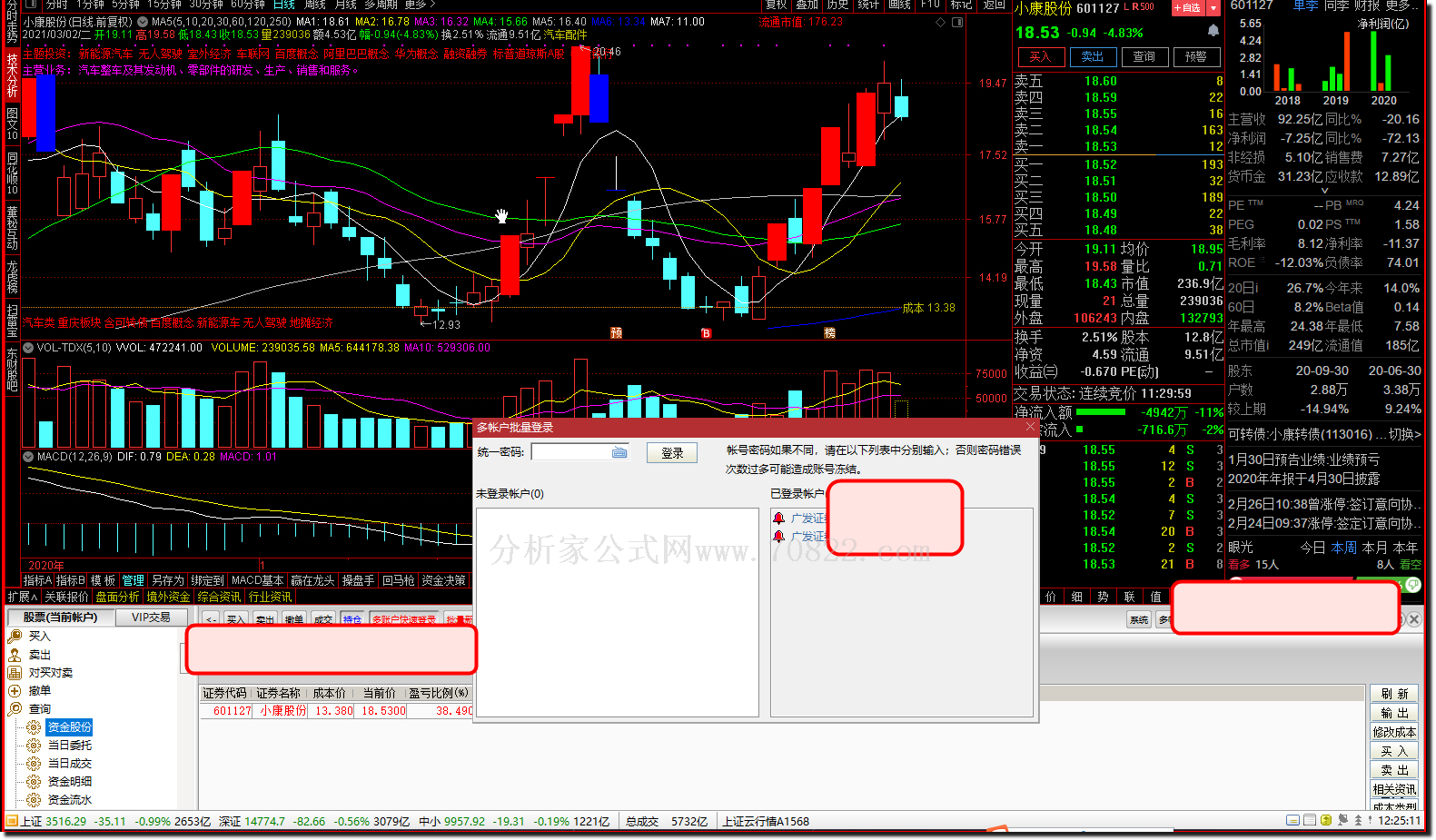Open the 综合资讯 tab

coord(219,597)
